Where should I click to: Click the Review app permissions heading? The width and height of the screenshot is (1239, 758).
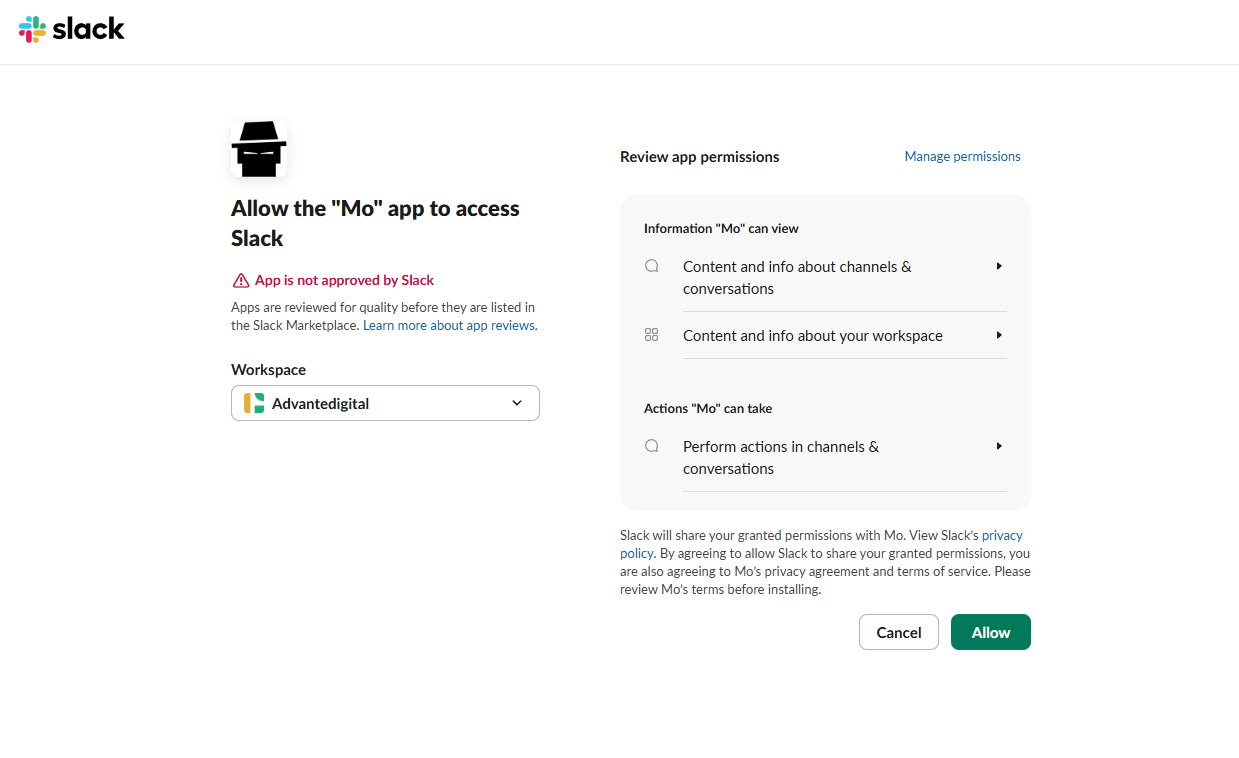699,157
